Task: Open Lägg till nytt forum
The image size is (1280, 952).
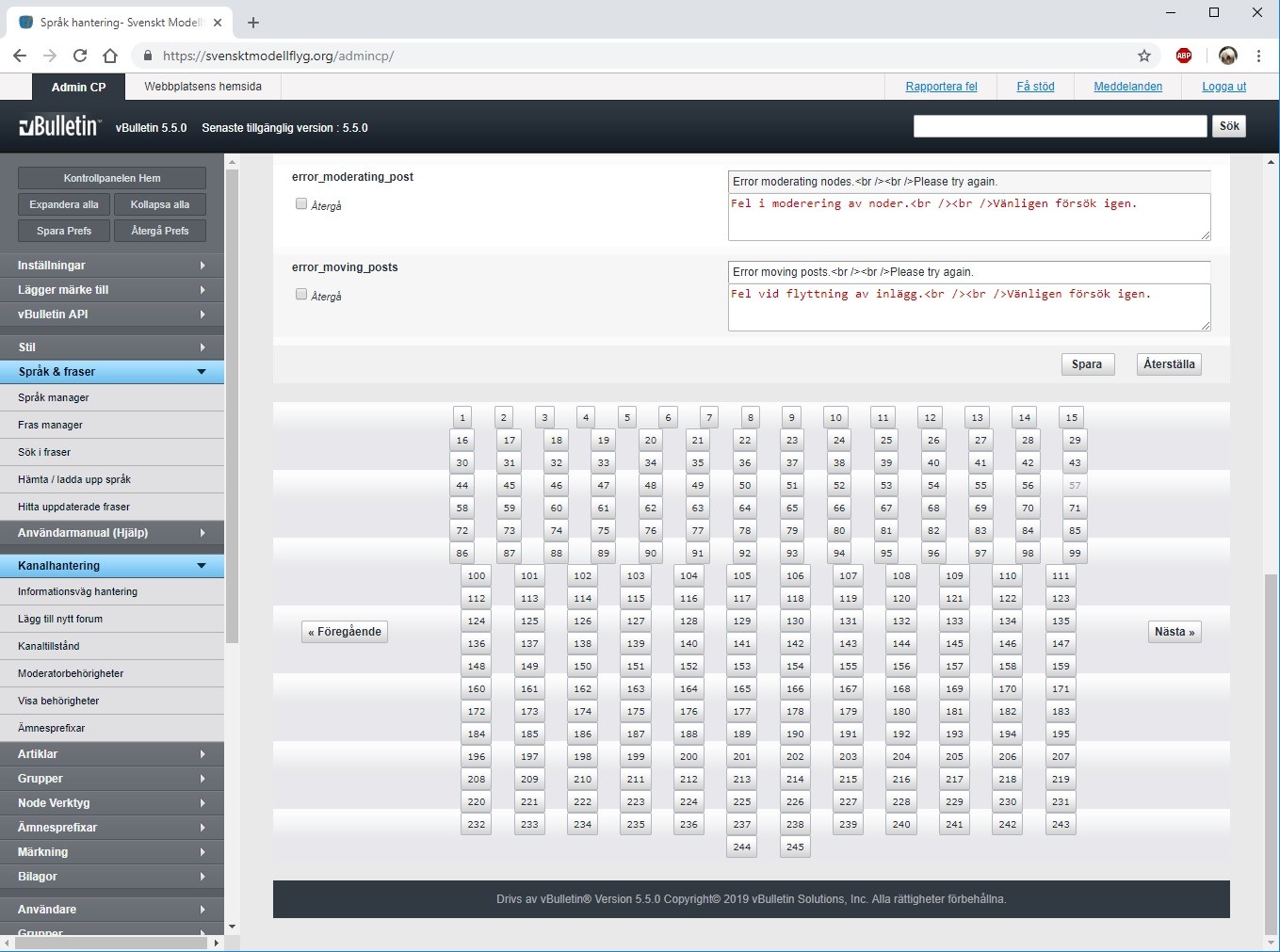Action: click(112, 619)
